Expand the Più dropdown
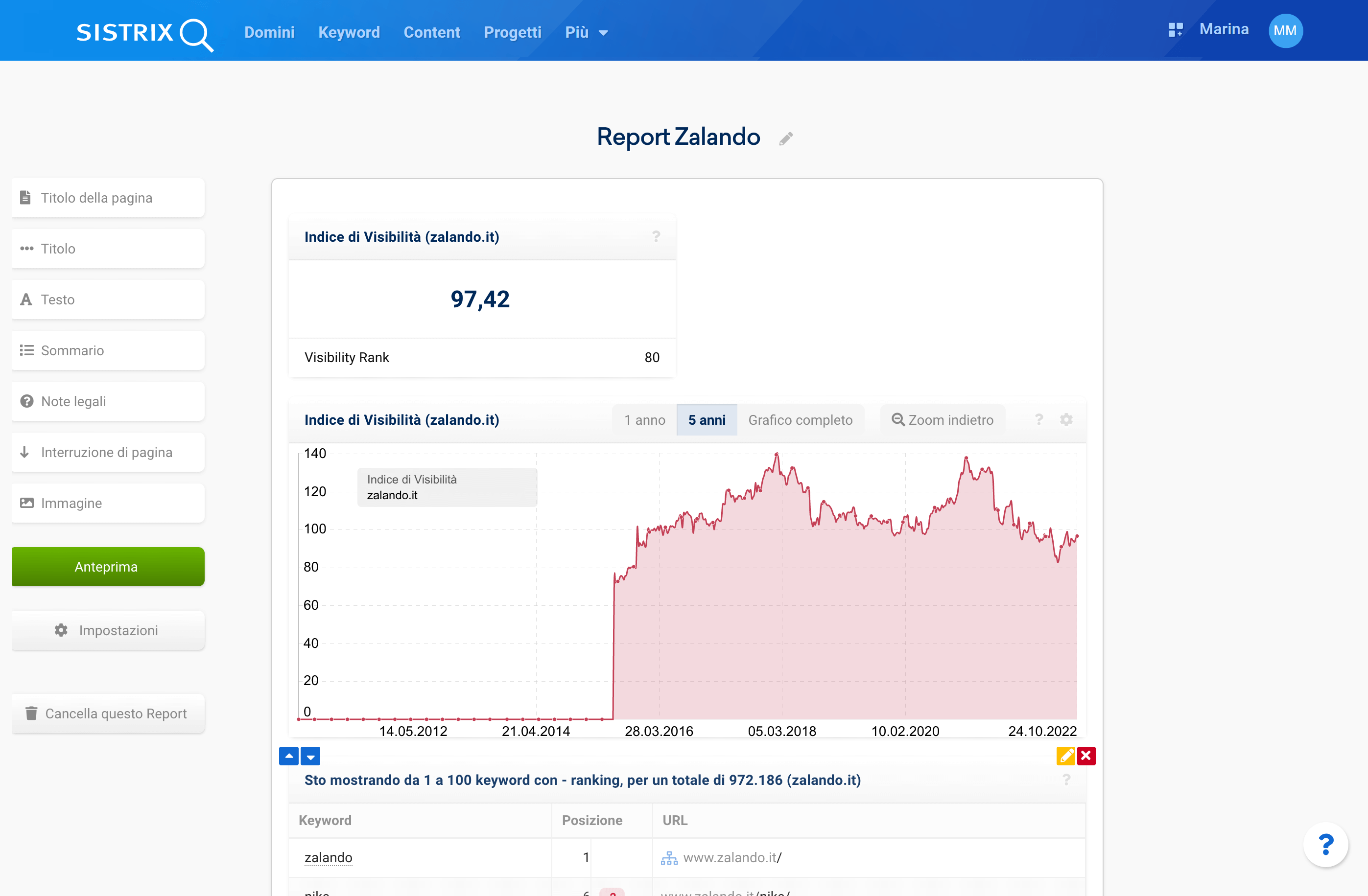The image size is (1368, 896). pos(586,32)
